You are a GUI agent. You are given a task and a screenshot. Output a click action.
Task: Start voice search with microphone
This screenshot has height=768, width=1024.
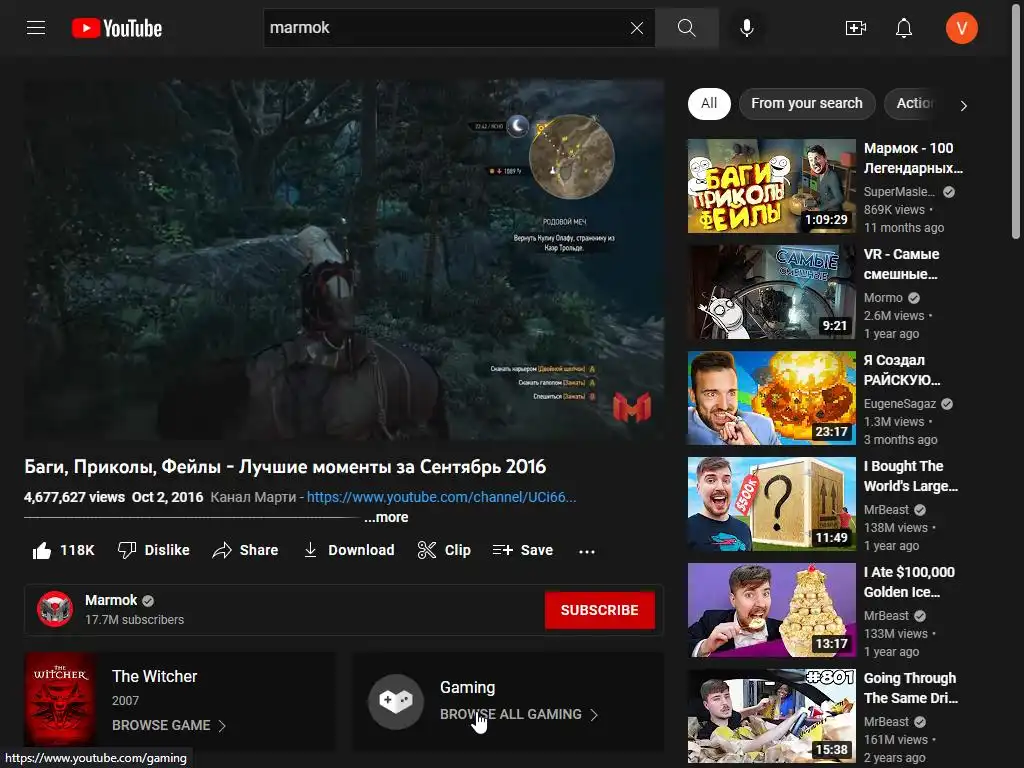coord(747,28)
